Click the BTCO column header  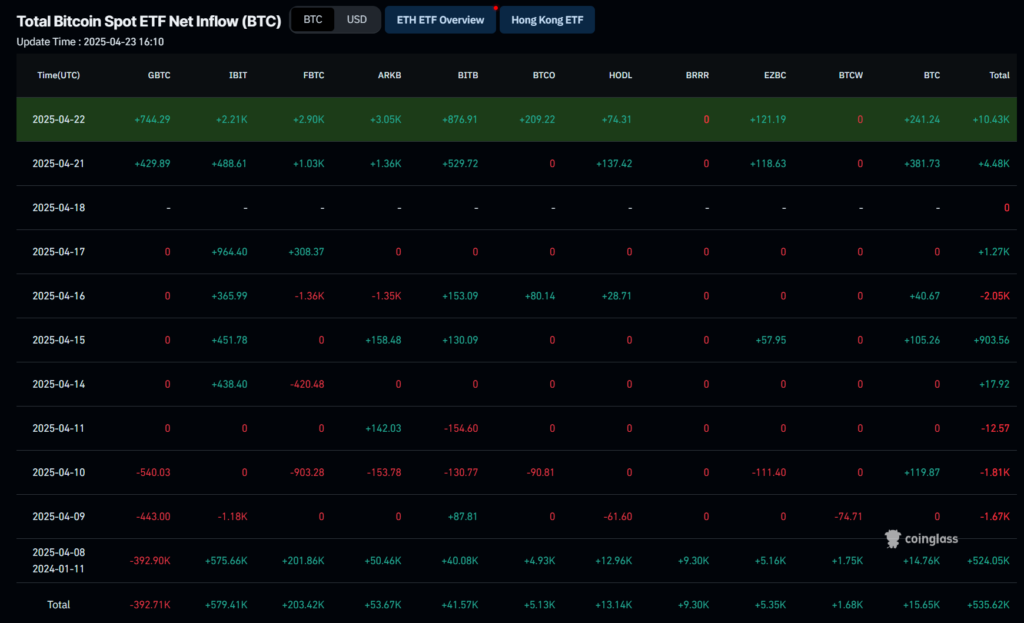543,75
